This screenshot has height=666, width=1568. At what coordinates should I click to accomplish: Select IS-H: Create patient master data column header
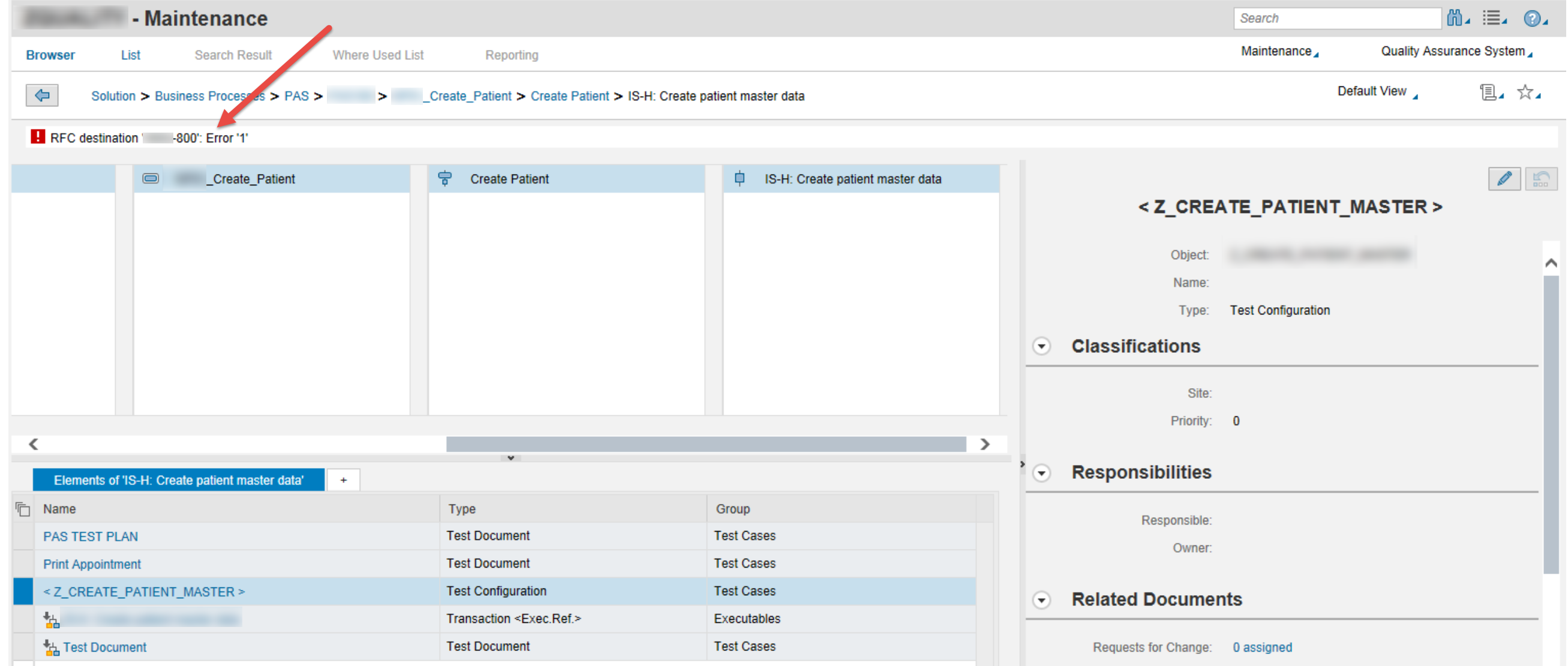(861, 178)
